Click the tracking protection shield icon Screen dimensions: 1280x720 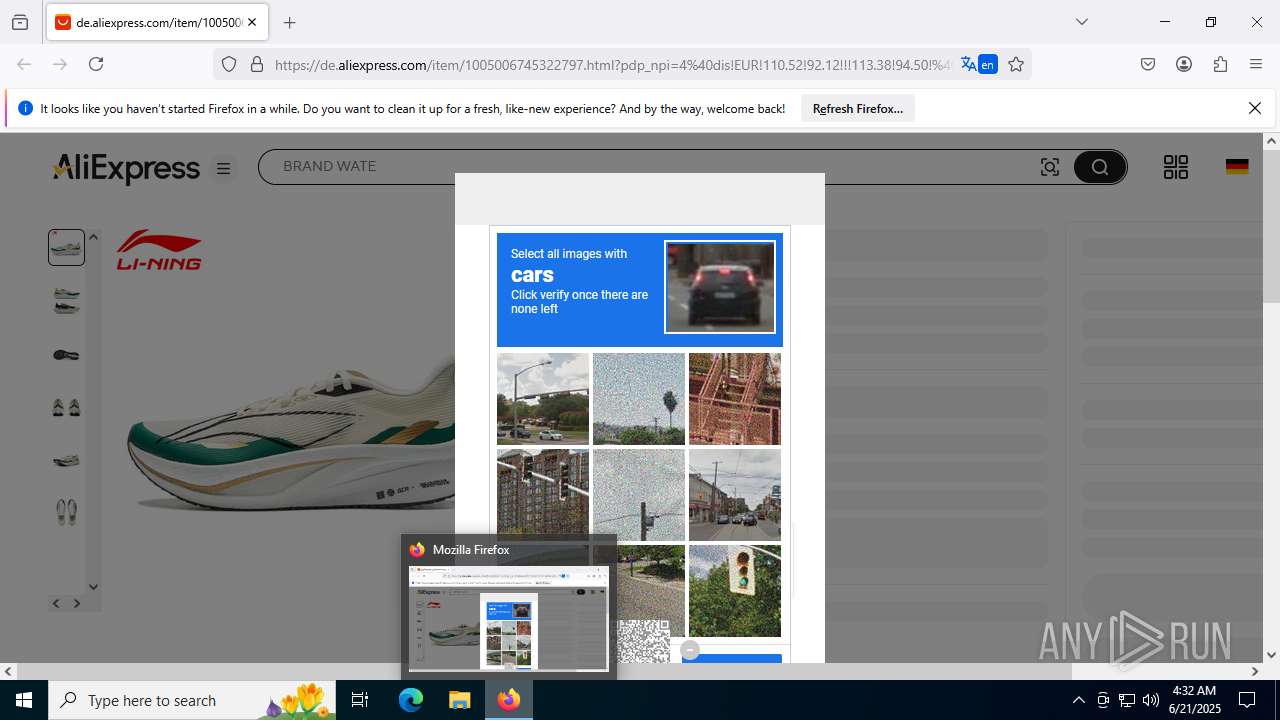click(x=229, y=64)
